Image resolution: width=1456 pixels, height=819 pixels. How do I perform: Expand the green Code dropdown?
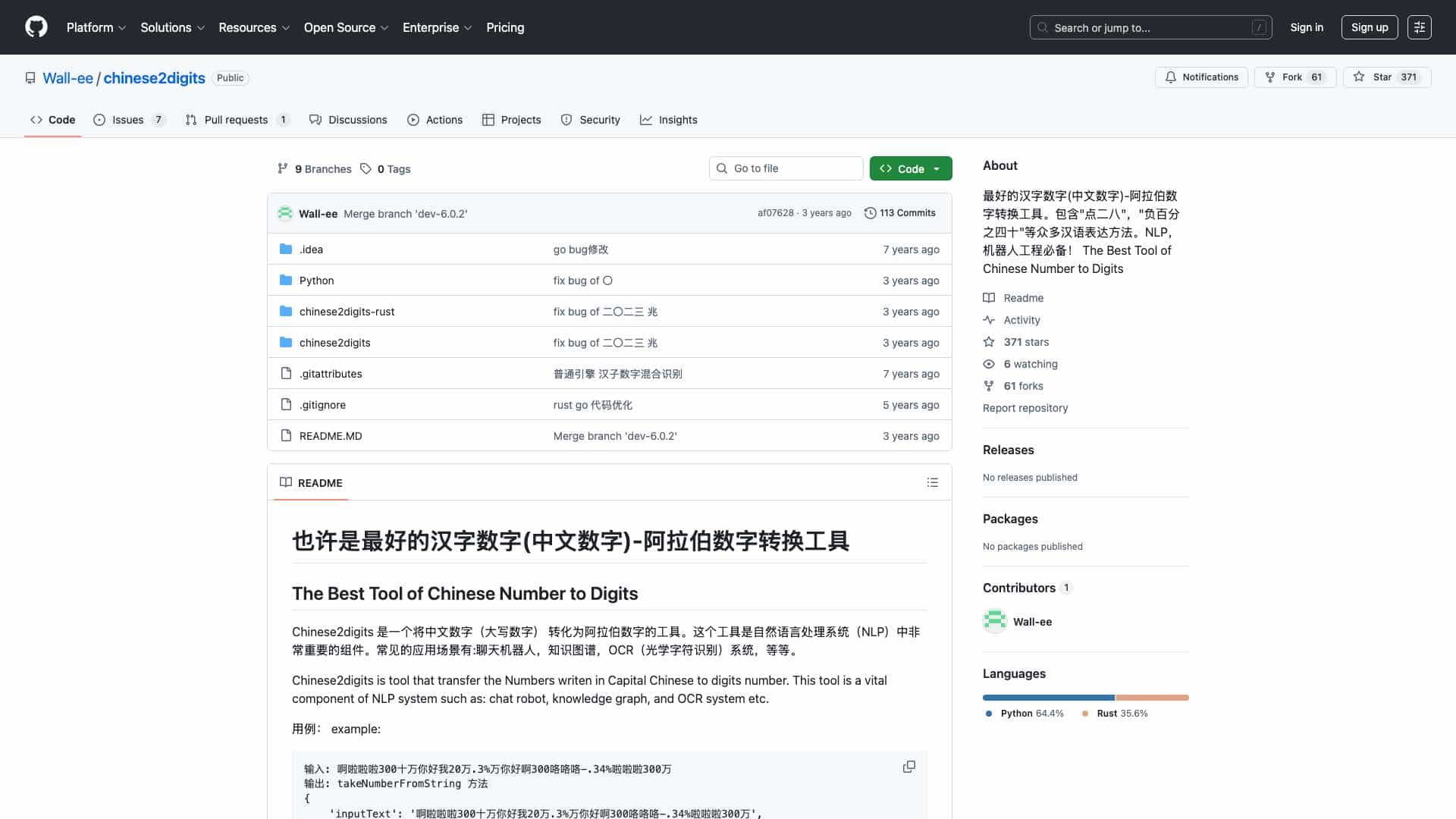(936, 168)
